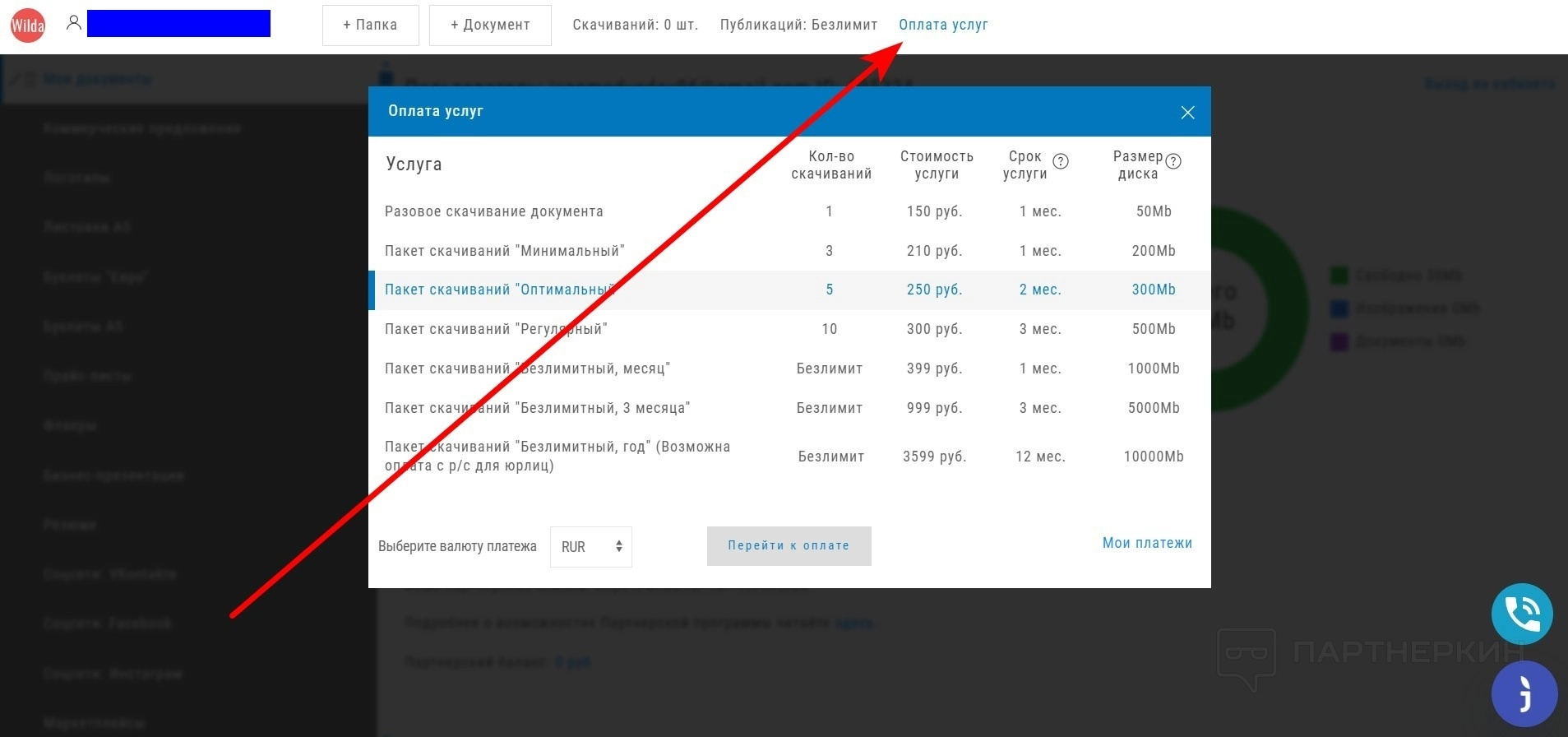Screen dimensions: 1568x737
Task: Select package "Оптимальный"
Action: click(x=789, y=290)
